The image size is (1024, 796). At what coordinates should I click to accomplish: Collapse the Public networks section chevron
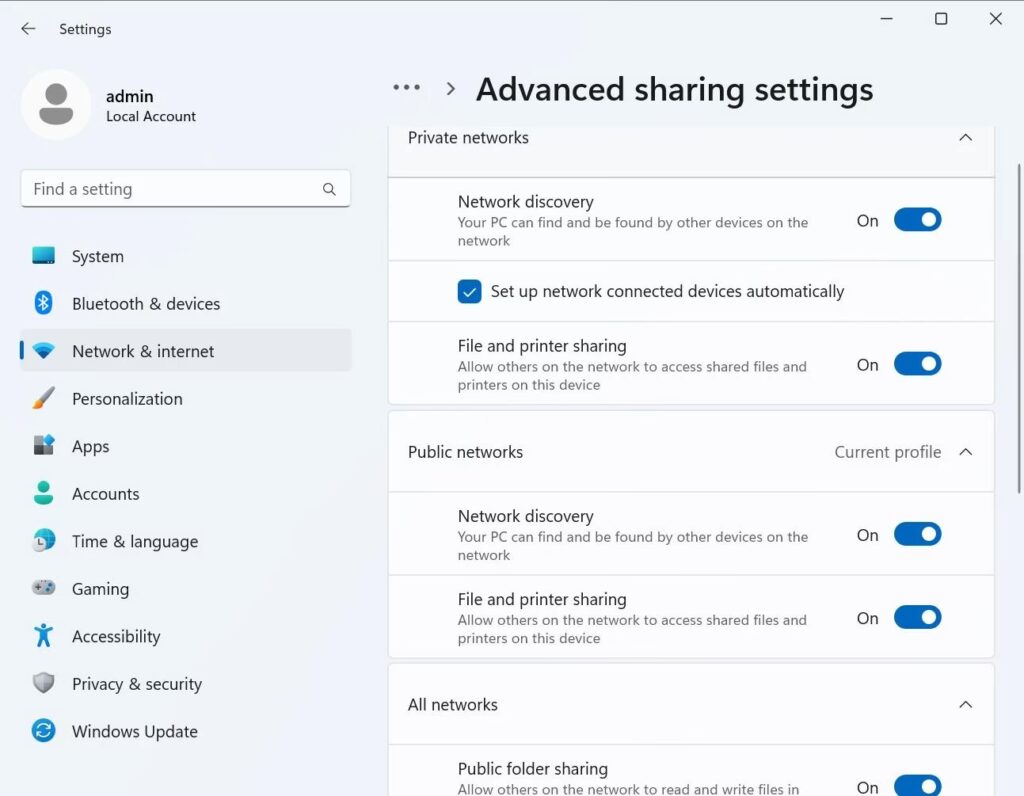965,452
